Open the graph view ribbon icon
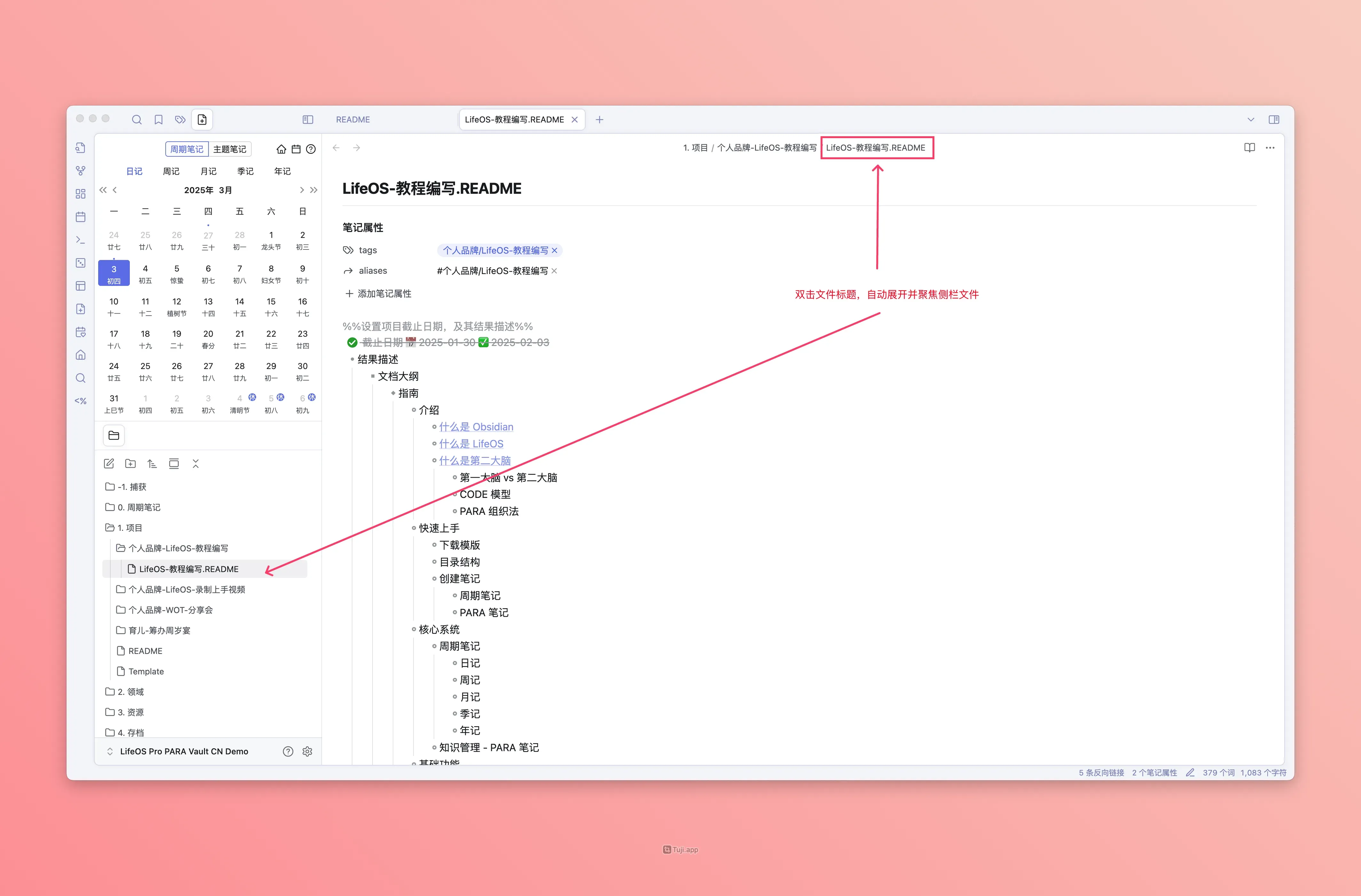This screenshot has height=896, width=1361. (x=81, y=170)
